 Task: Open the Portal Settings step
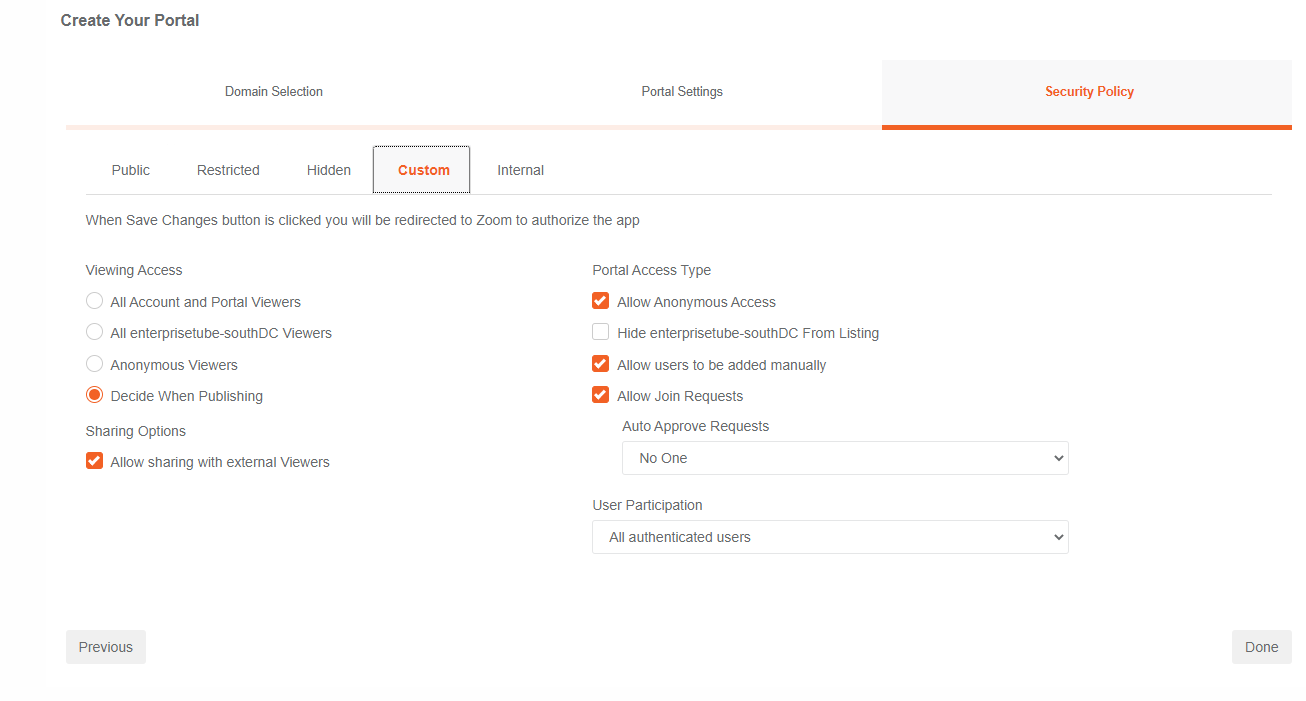pyautogui.click(x=682, y=92)
